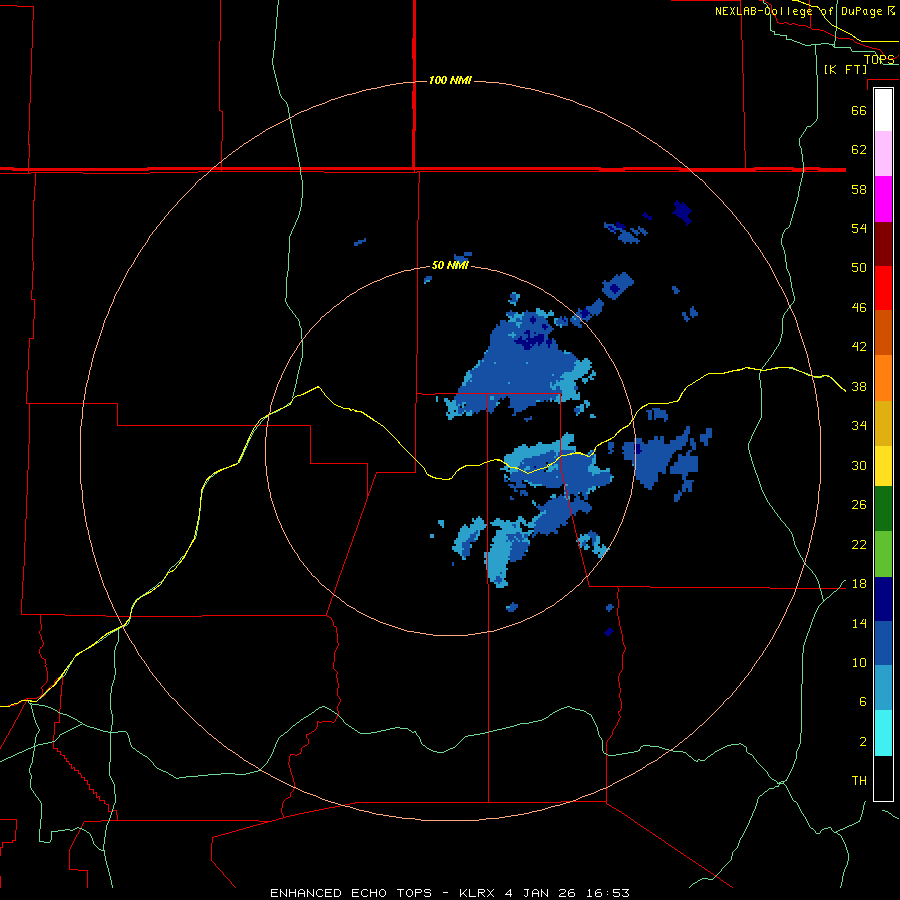
Task: Click the legend value '10'
Action: tap(859, 662)
